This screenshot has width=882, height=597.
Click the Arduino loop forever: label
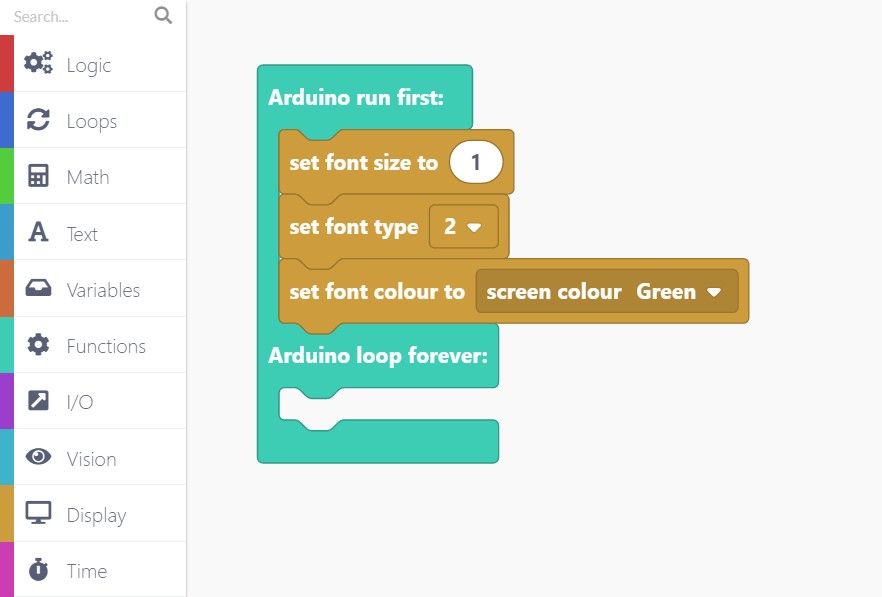click(x=378, y=356)
